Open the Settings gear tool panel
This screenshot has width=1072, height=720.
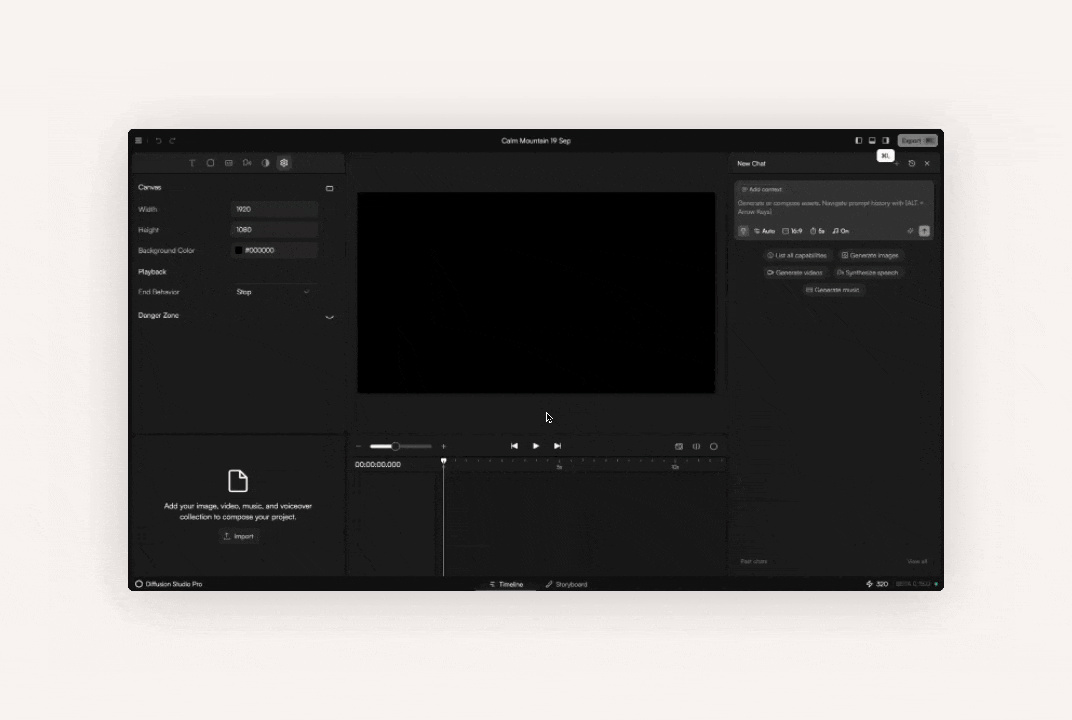[x=284, y=163]
